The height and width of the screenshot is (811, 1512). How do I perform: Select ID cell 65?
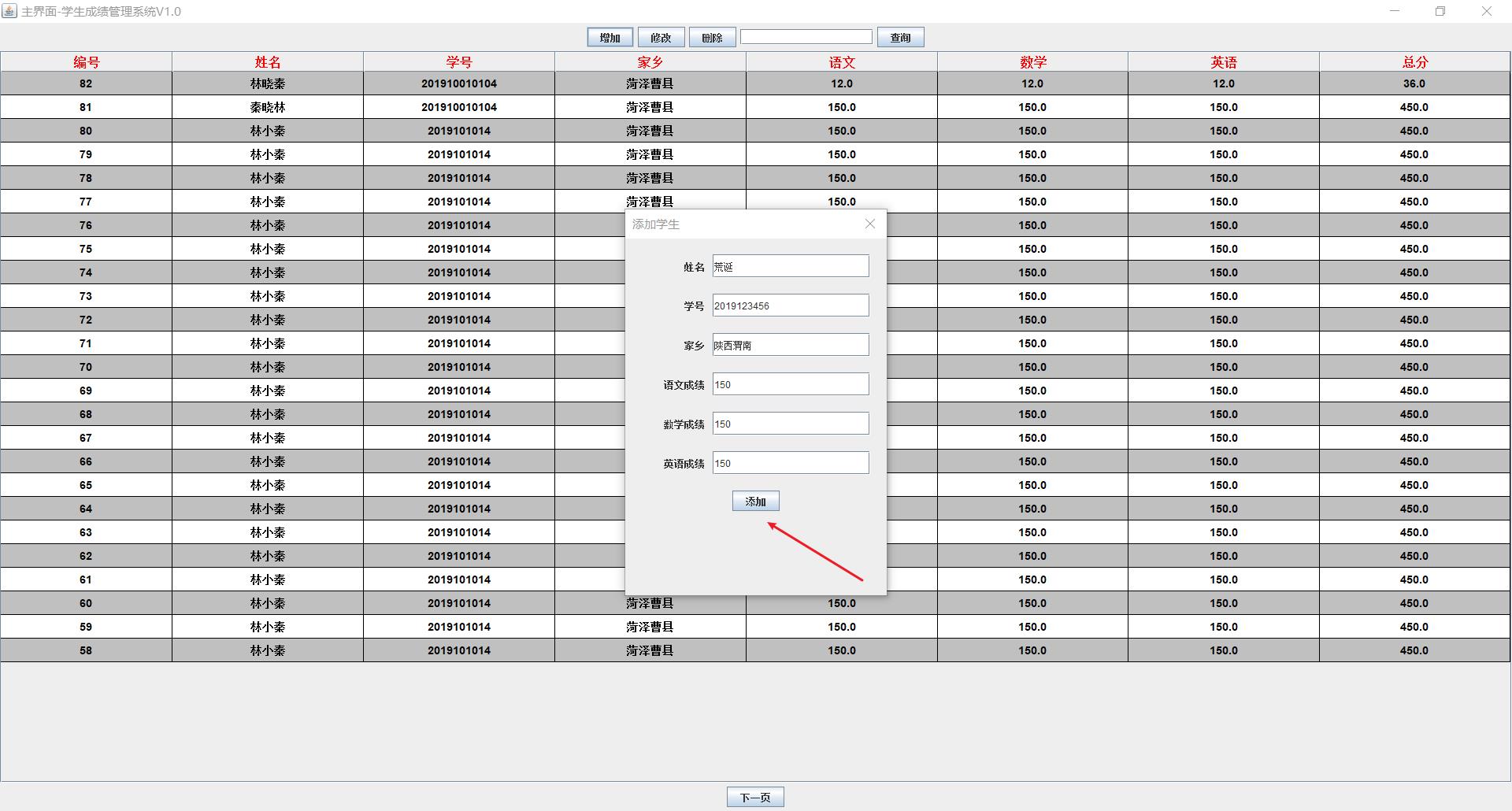(x=86, y=485)
